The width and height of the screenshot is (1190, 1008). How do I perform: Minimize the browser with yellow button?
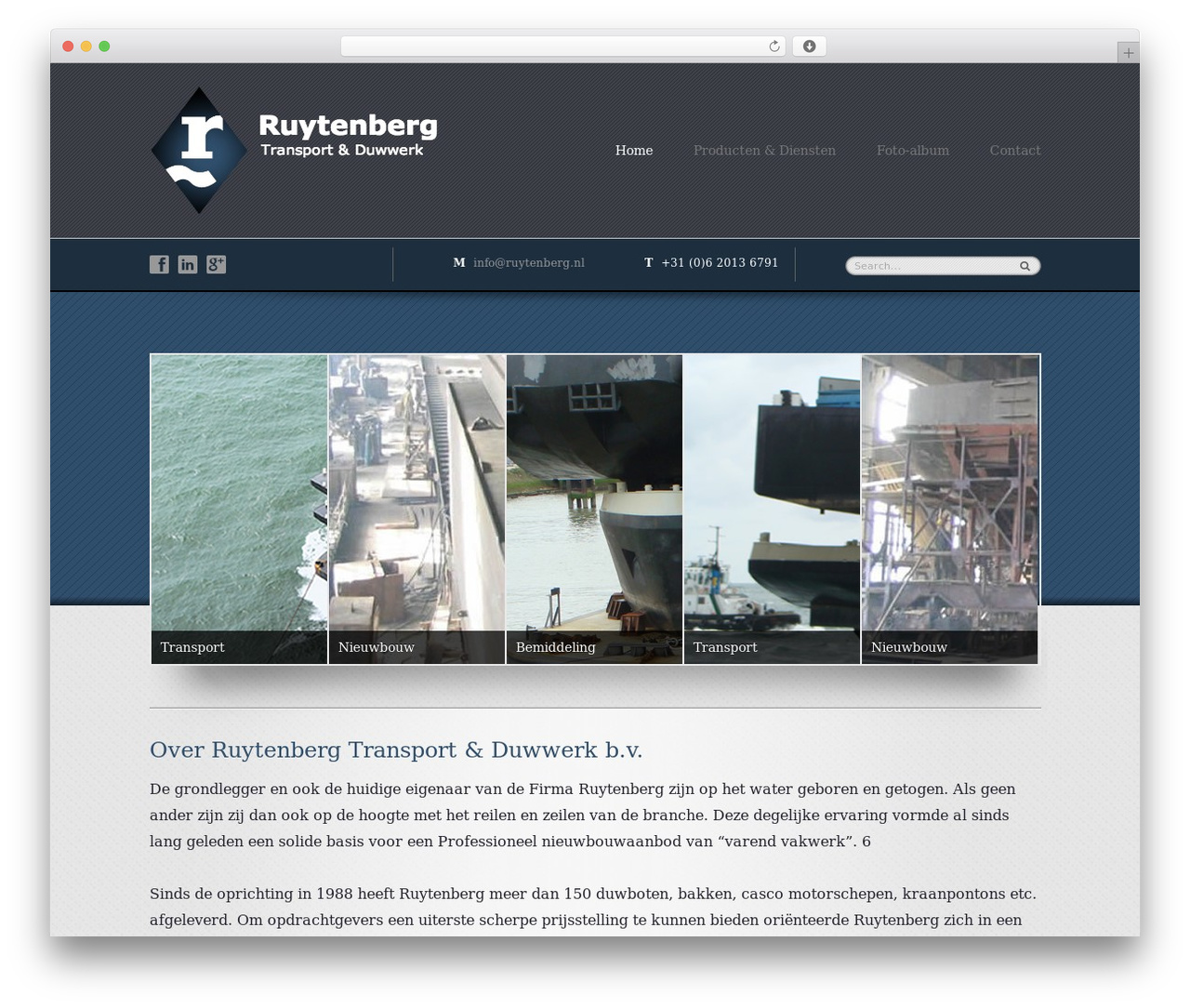click(86, 46)
